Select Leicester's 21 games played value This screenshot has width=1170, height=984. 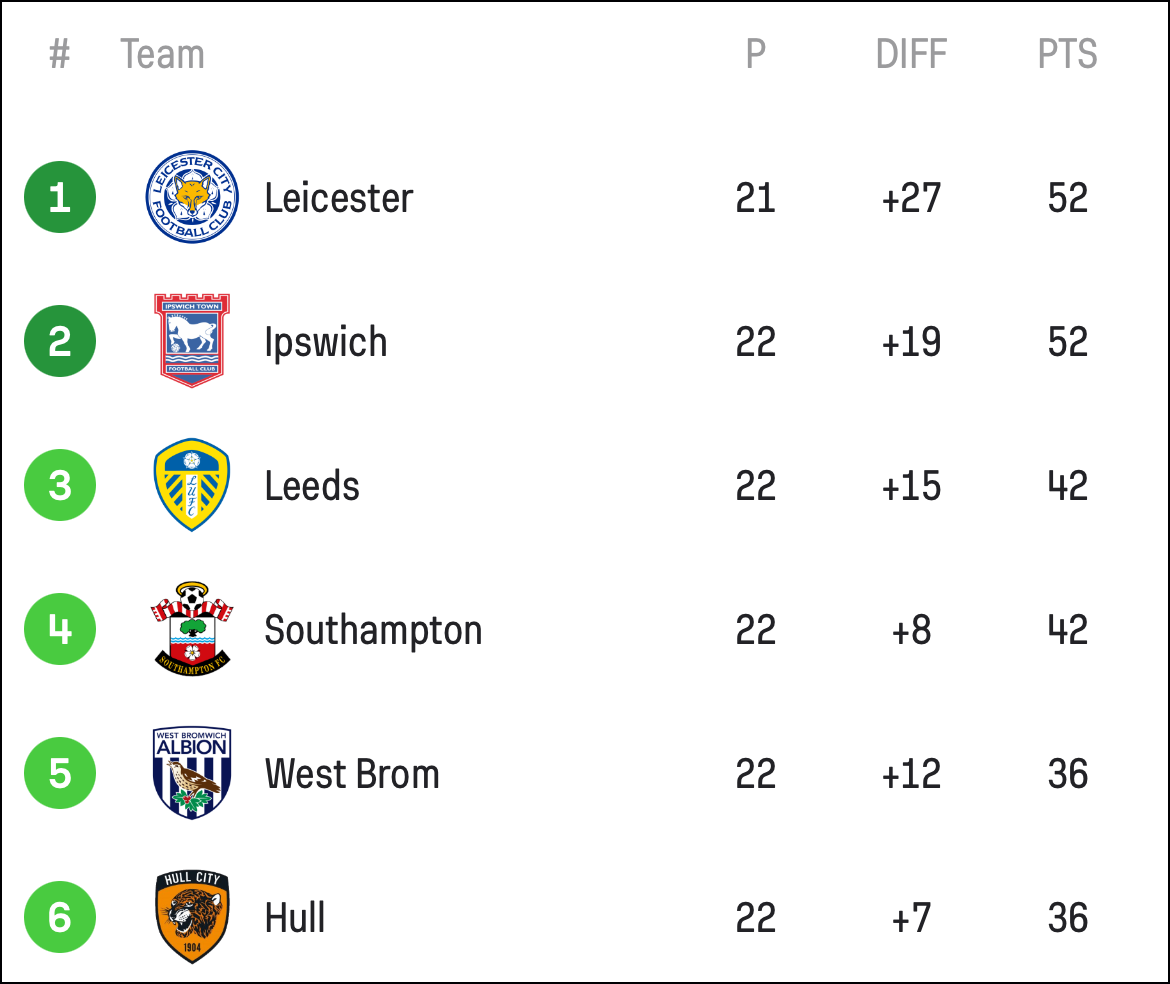point(755,198)
